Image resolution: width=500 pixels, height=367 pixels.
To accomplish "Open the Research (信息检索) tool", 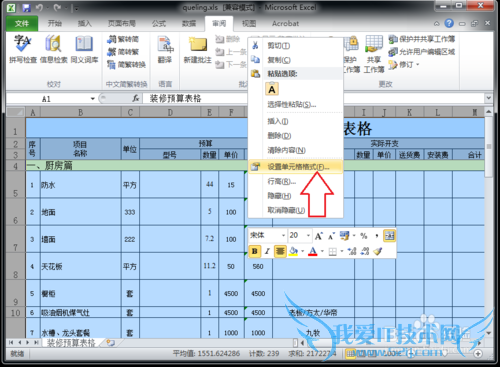I will (53, 49).
